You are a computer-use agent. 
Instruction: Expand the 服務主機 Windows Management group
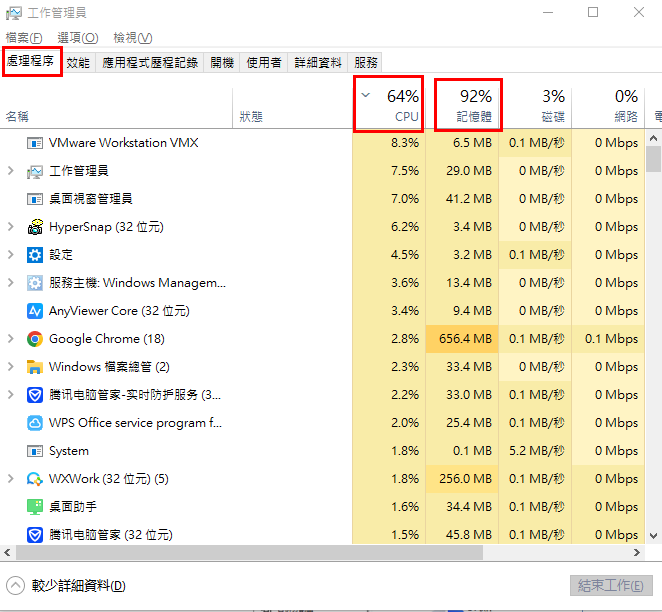pyautogui.click(x=11, y=283)
